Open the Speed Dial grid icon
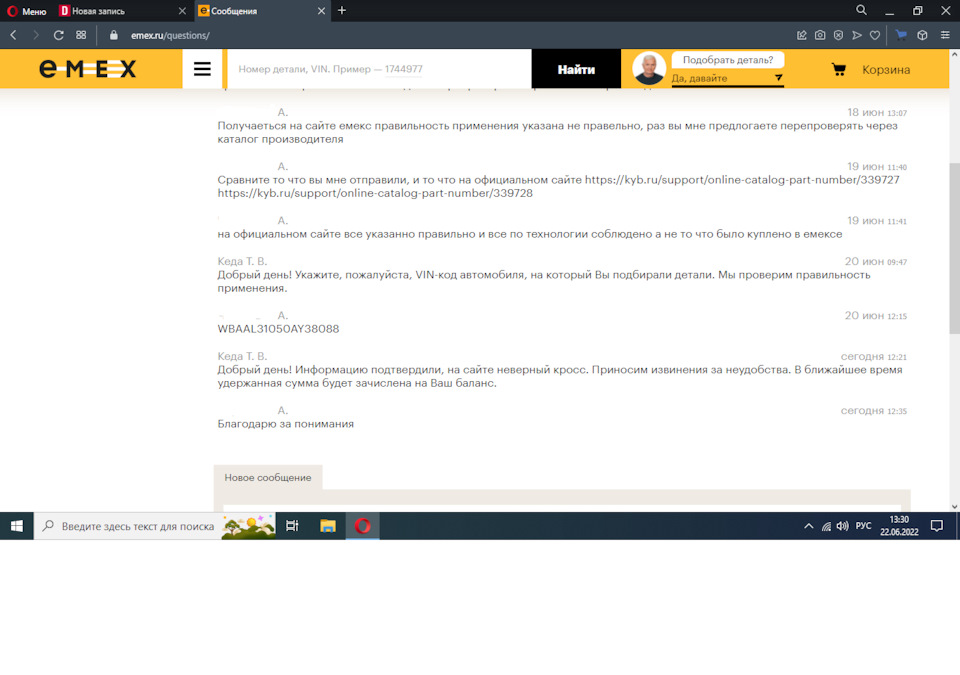Image resolution: width=960 pixels, height=675 pixels. tap(81, 36)
